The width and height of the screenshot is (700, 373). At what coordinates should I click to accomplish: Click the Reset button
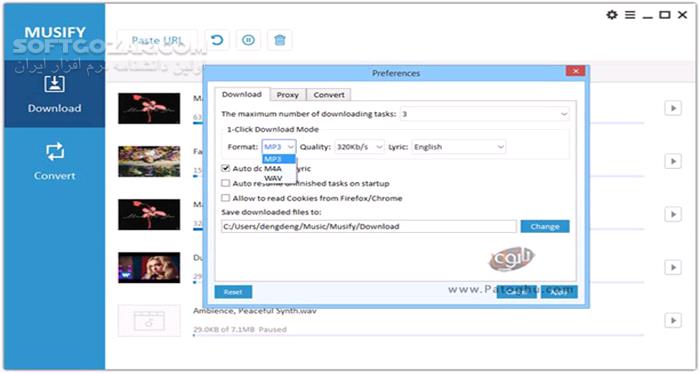[233, 292]
